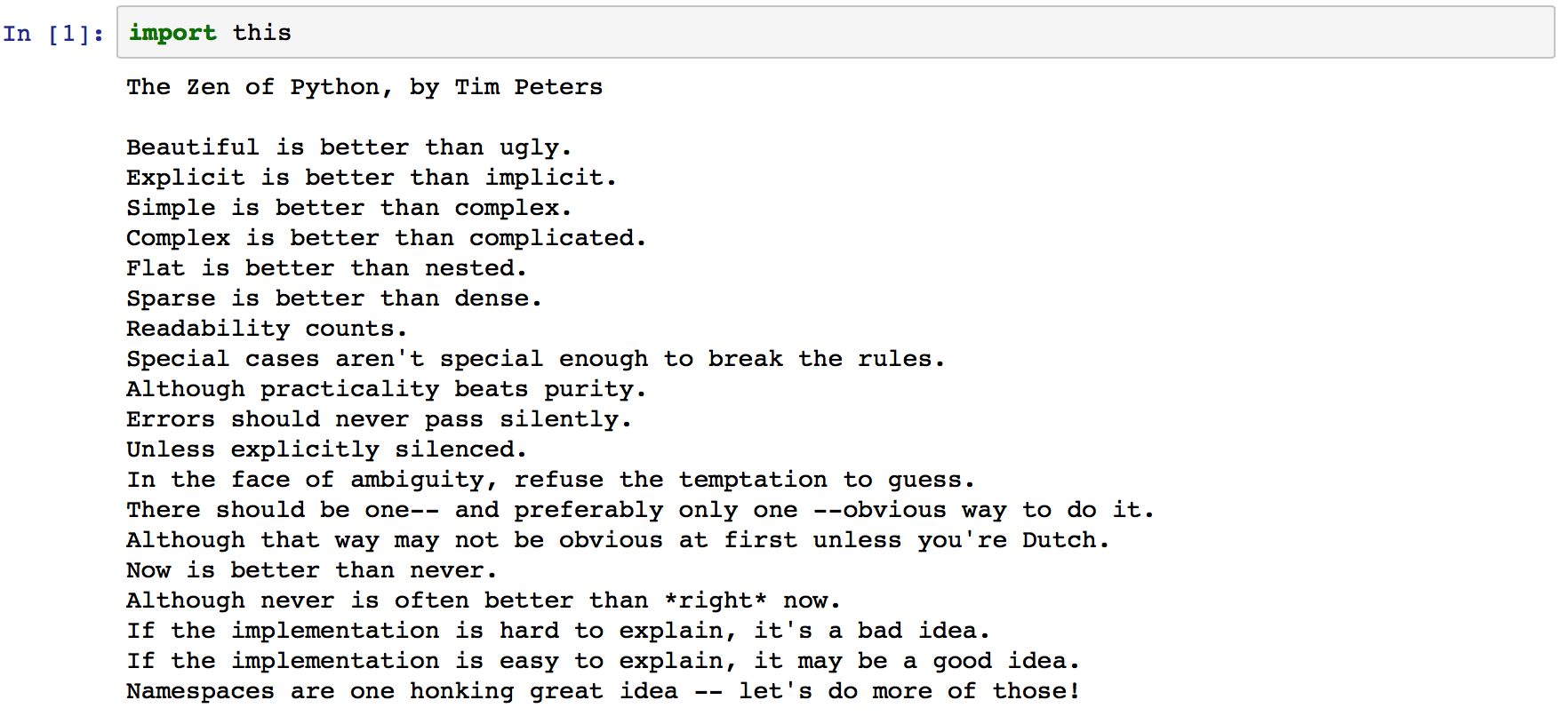Click the Unless explicitly silenced line
This screenshot has width=1568, height=716.
click(x=326, y=449)
